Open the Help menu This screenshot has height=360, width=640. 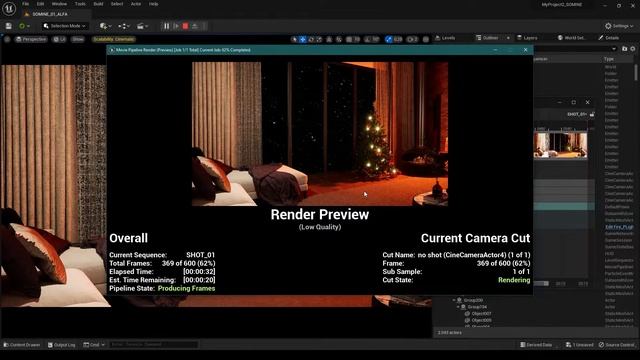(153, 4)
